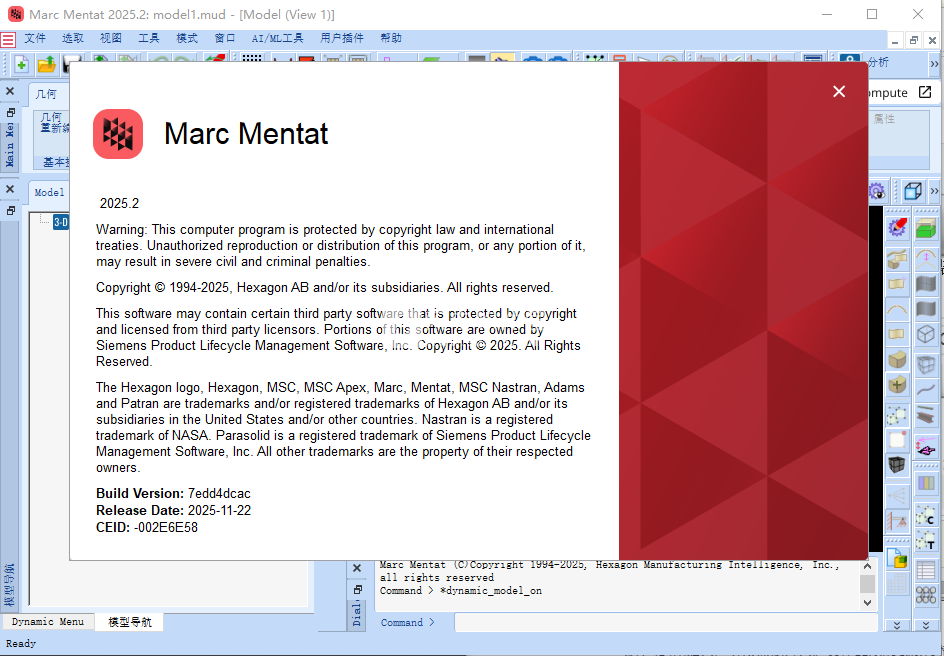Click the green solid block icon

pyautogui.click(x=926, y=229)
